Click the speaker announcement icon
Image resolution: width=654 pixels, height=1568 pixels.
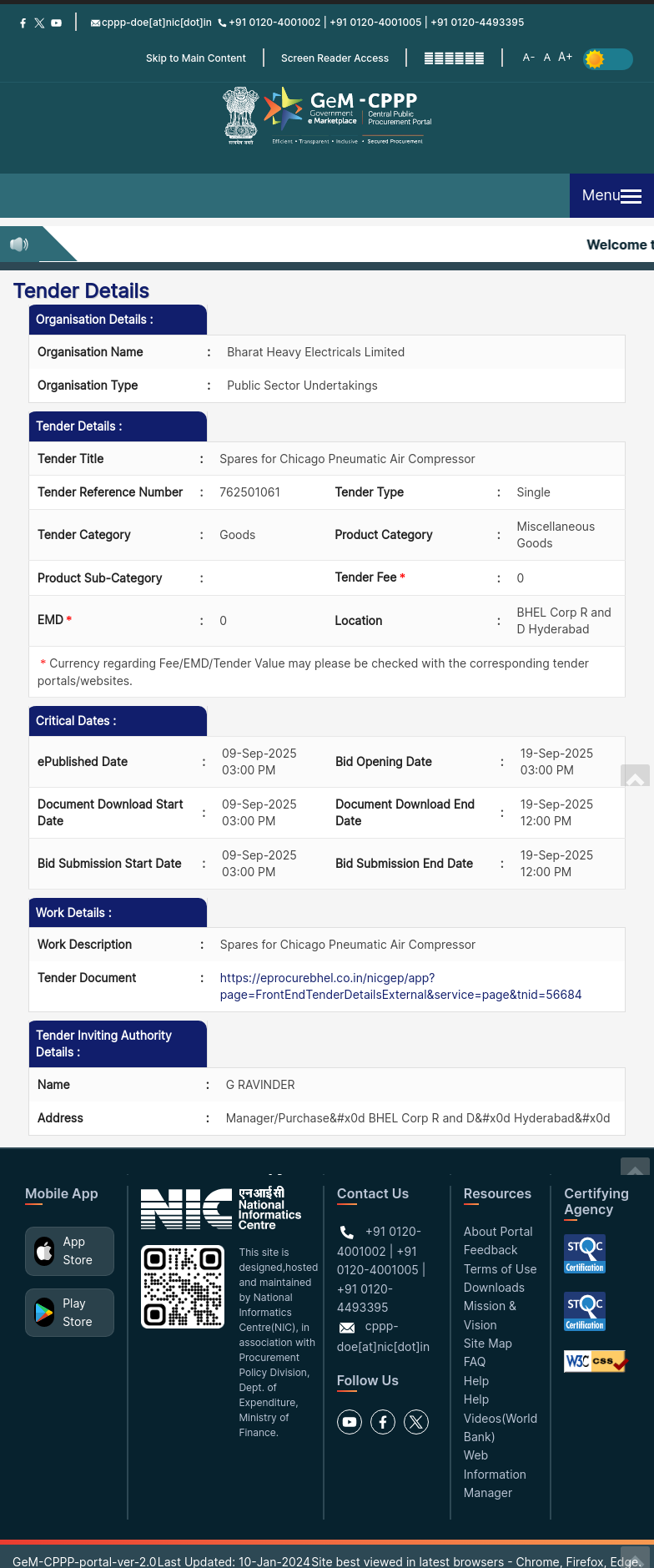pos(19,245)
